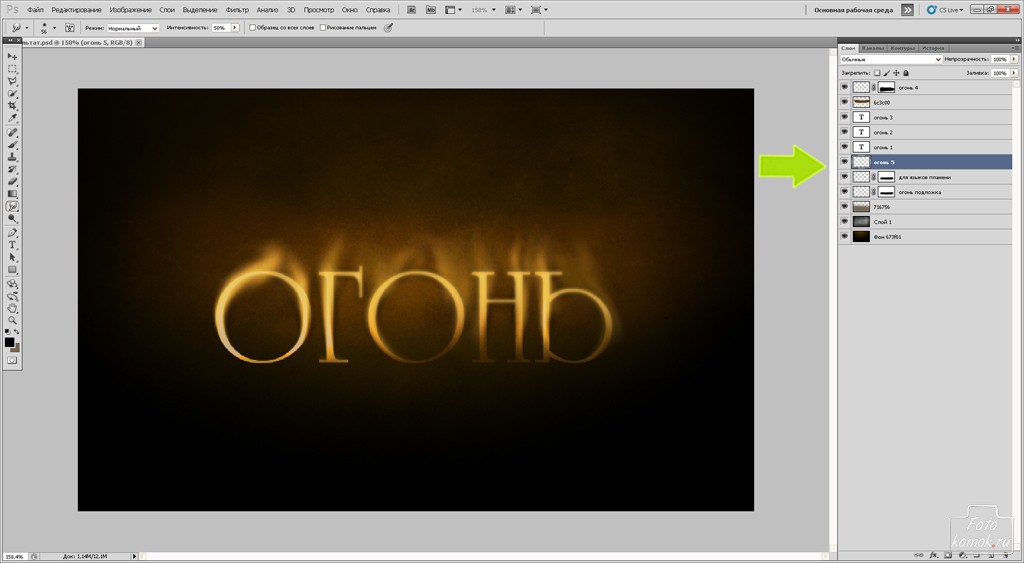1024x563 pixels.
Task: Click the foreground color swatch
Action: click(10, 342)
